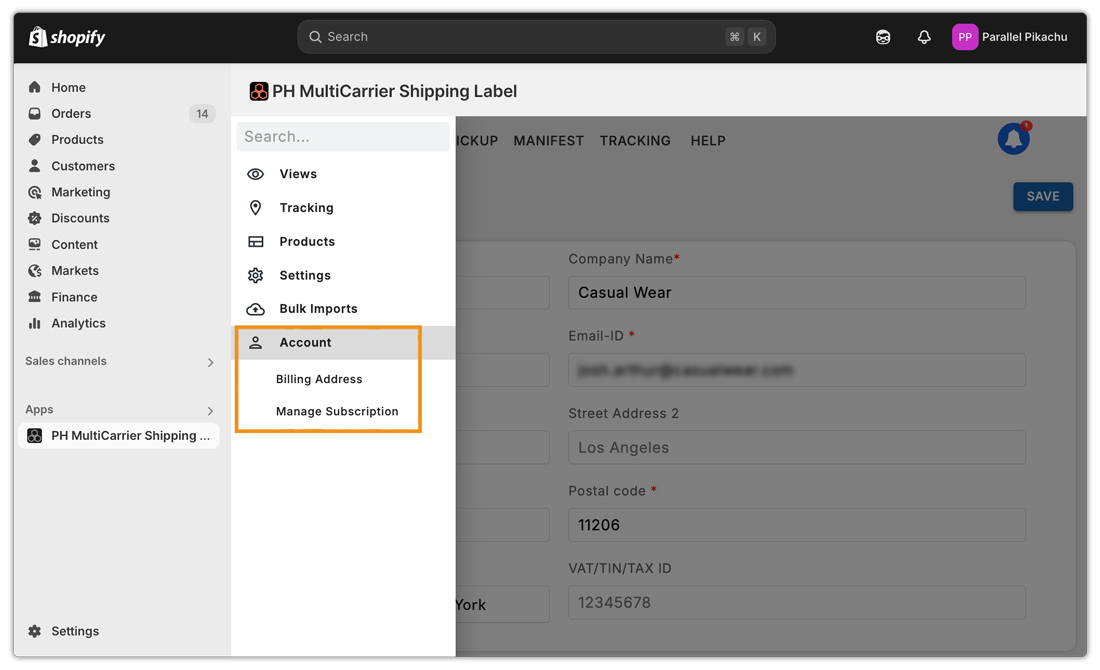Click the Tracking location pin icon
This screenshot has height=670, width=1100.
coord(255,208)
